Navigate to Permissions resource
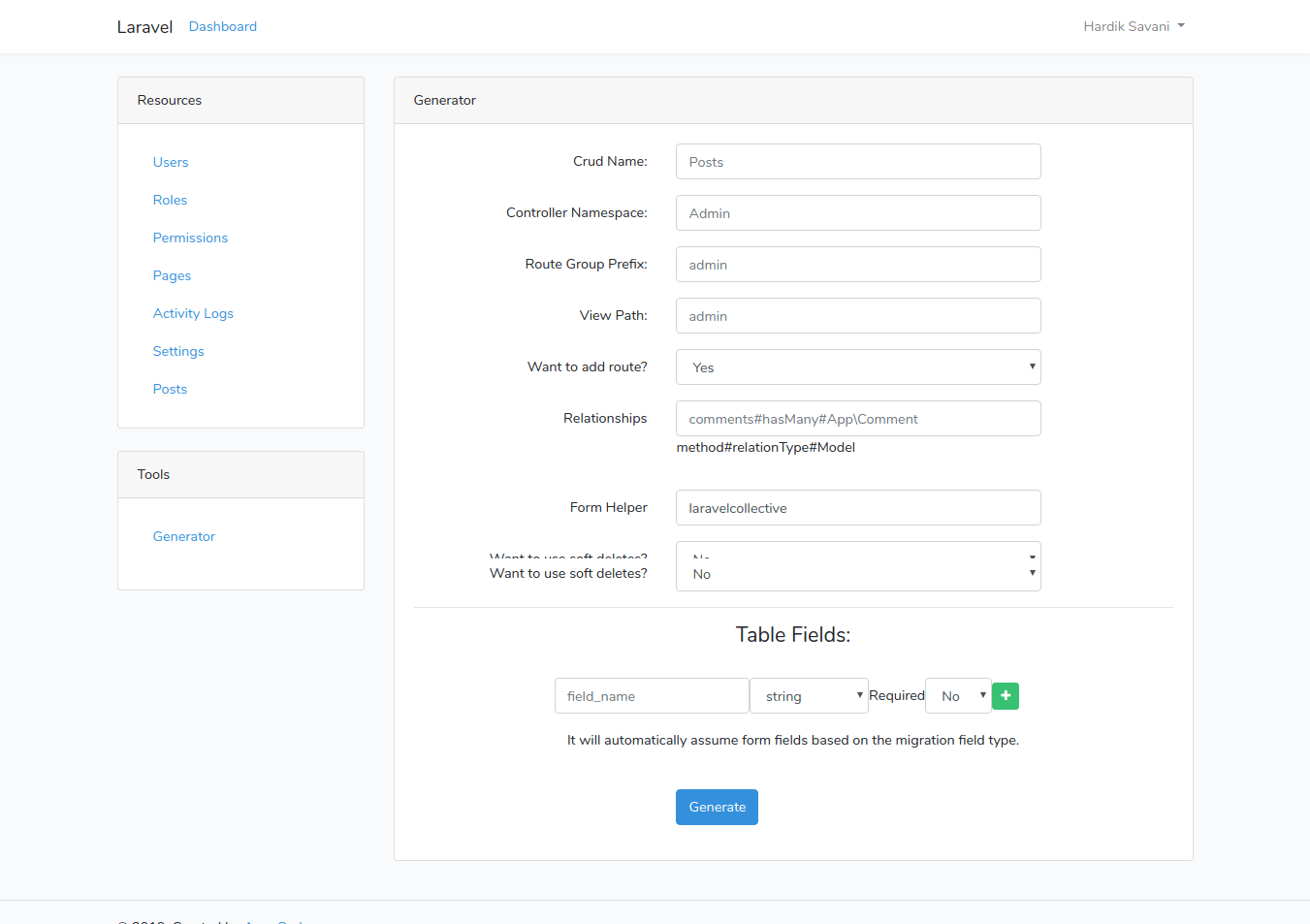Viewport: 1310px width, 924px height. tap(190, 238)
